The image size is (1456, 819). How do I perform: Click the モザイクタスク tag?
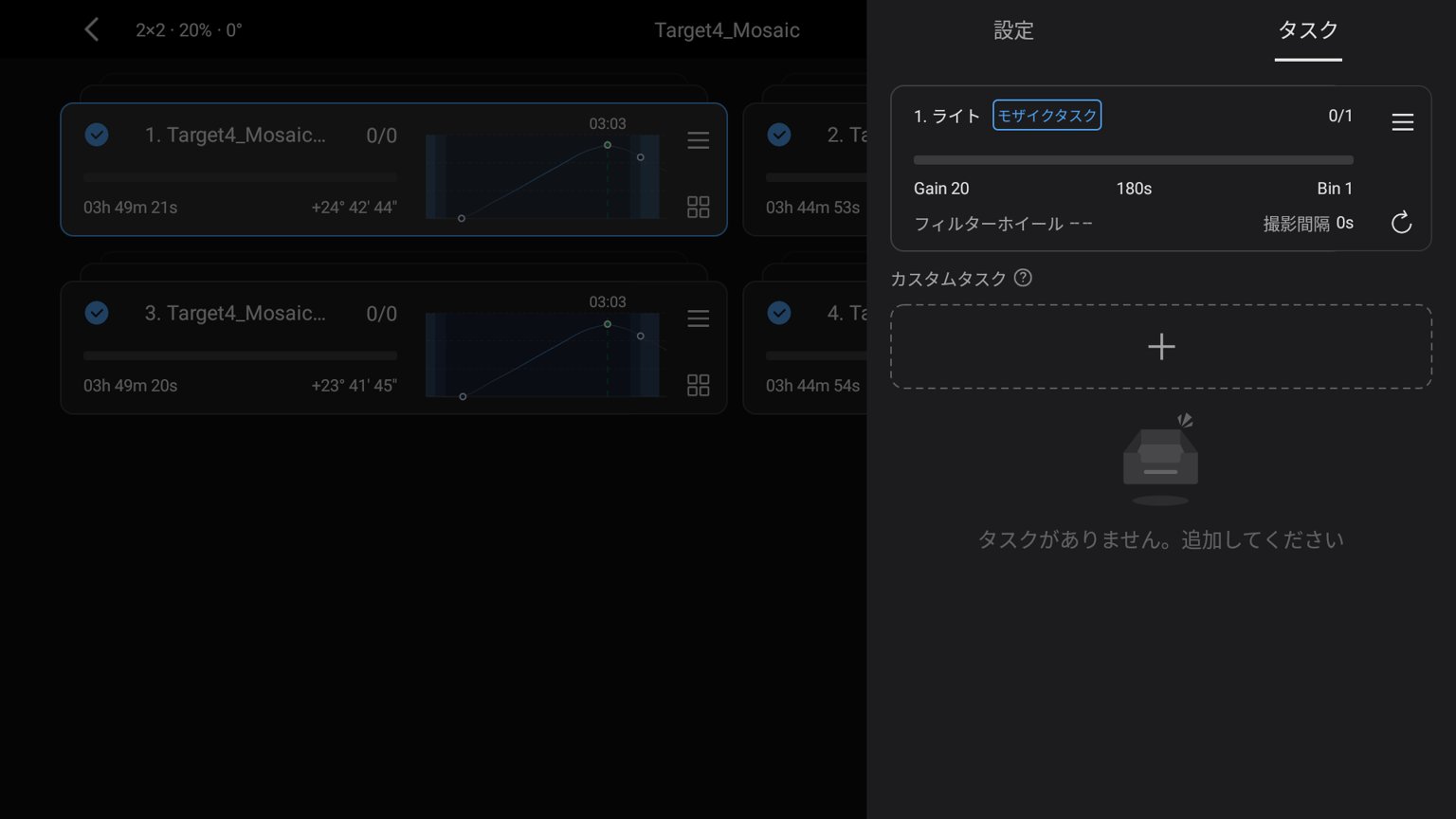coord(1047,116)
